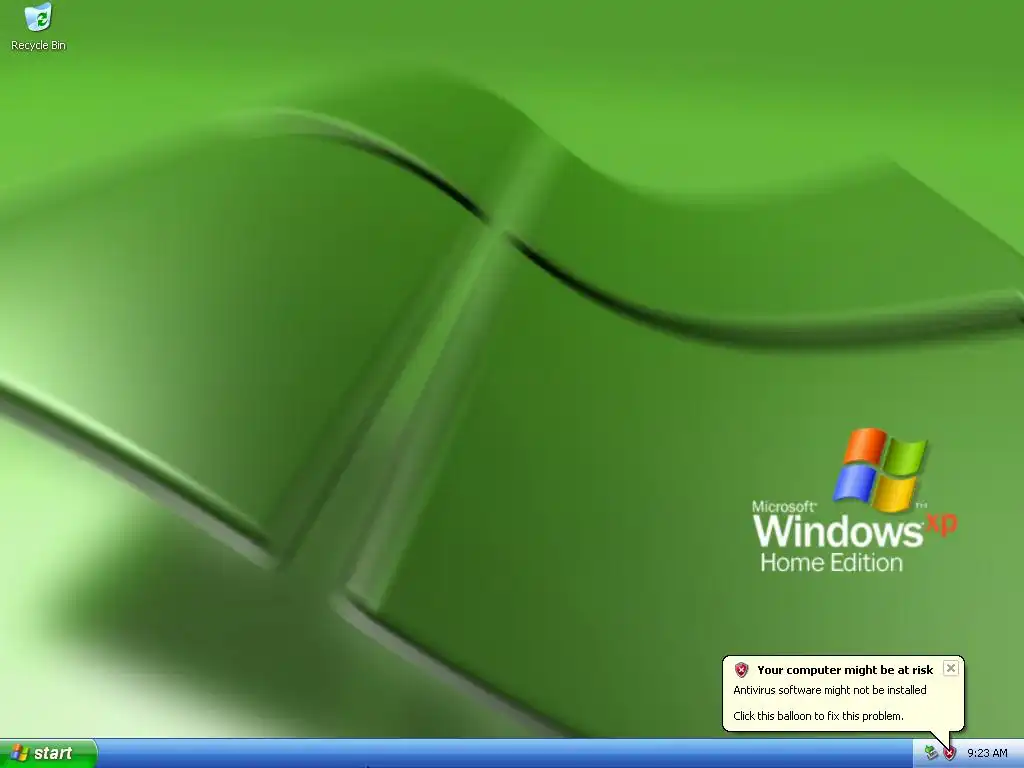Screen dimensions: 1024x768
Task: Click 'Antivirus software might not be installed' text
Action: (x=829, y=690)
